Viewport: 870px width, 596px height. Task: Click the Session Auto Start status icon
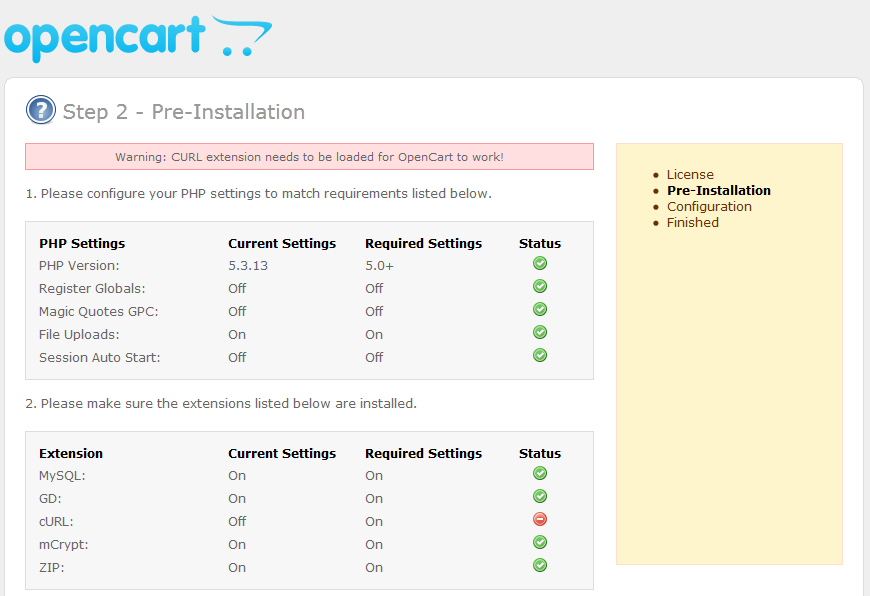(540, 355)
